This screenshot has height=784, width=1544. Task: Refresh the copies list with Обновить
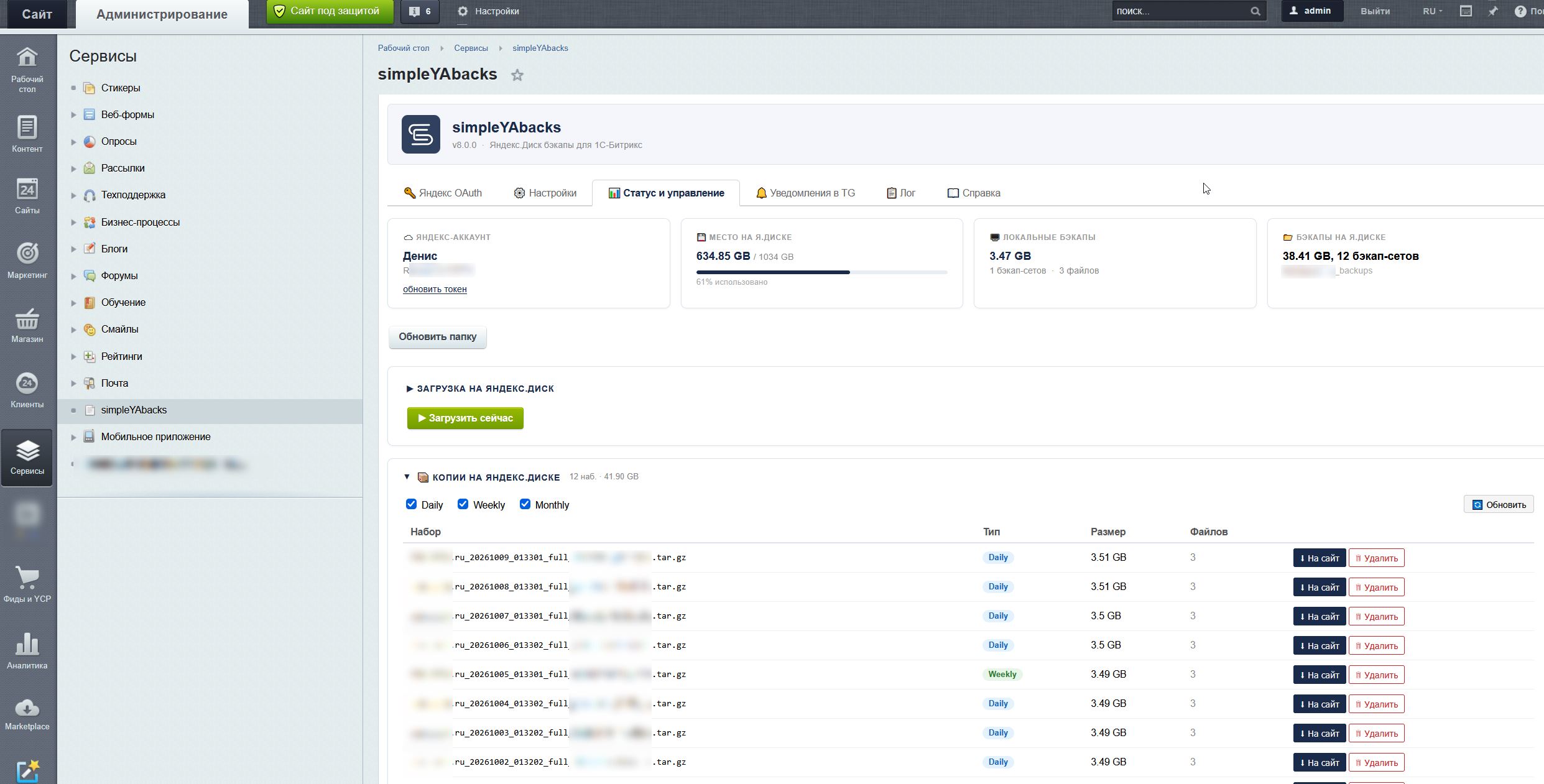tap(1499, 504)
